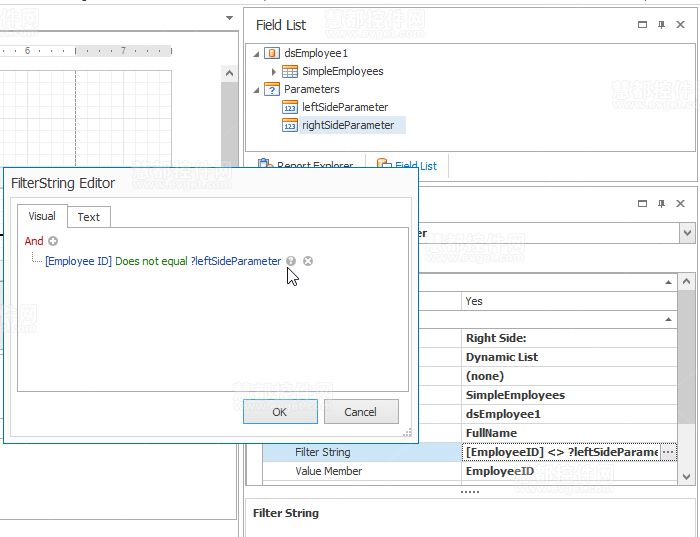Click the property description splitter dots
This screenshot has height=537, width=700.
pyautogui.click(x=470, y=492)
